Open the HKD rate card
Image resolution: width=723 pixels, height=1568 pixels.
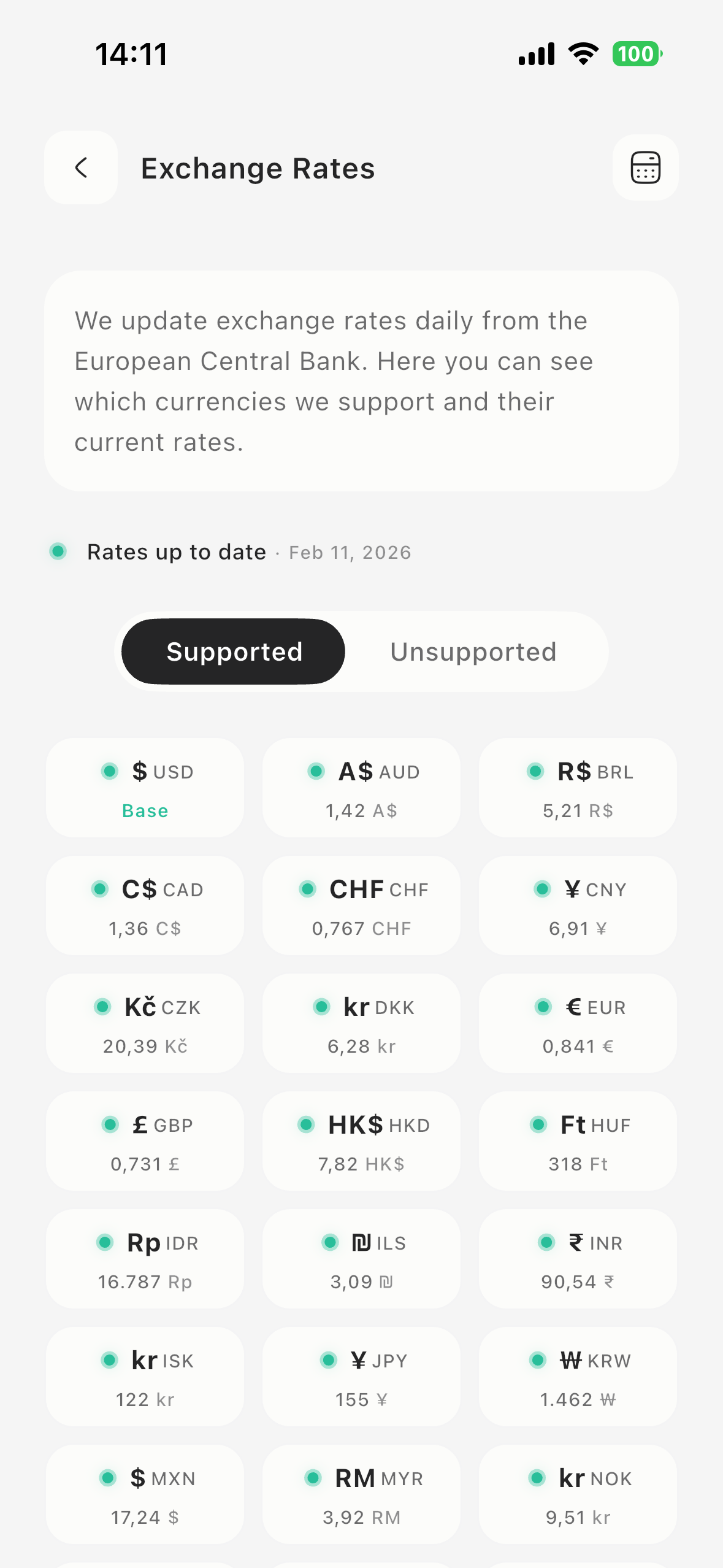point(361,1141)
